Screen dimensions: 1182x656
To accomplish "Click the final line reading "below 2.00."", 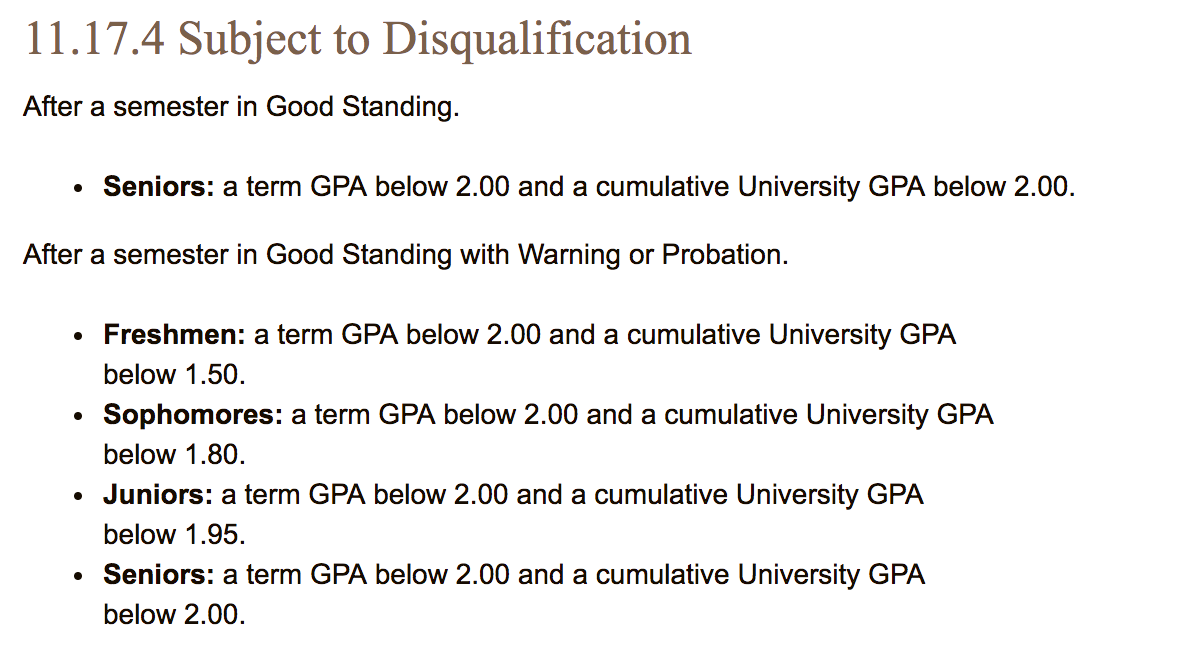I will coord(174,615).
